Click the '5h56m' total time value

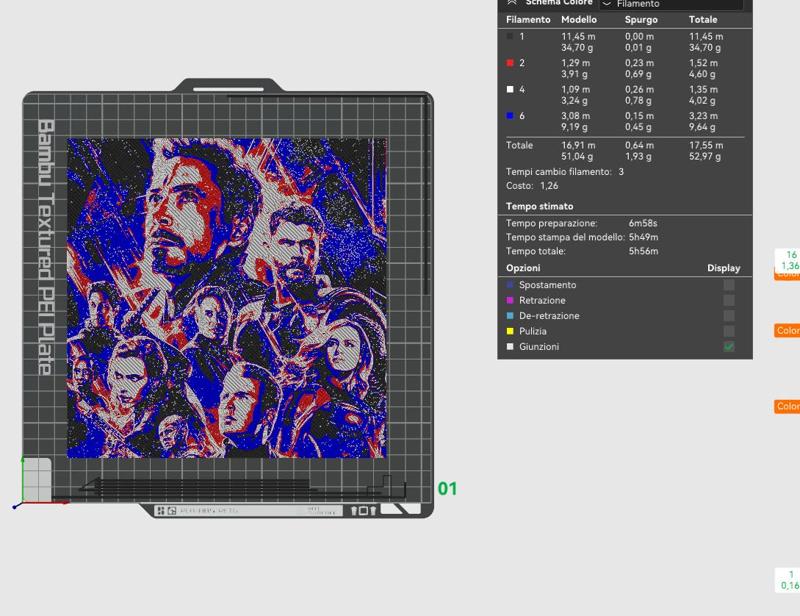643,251
